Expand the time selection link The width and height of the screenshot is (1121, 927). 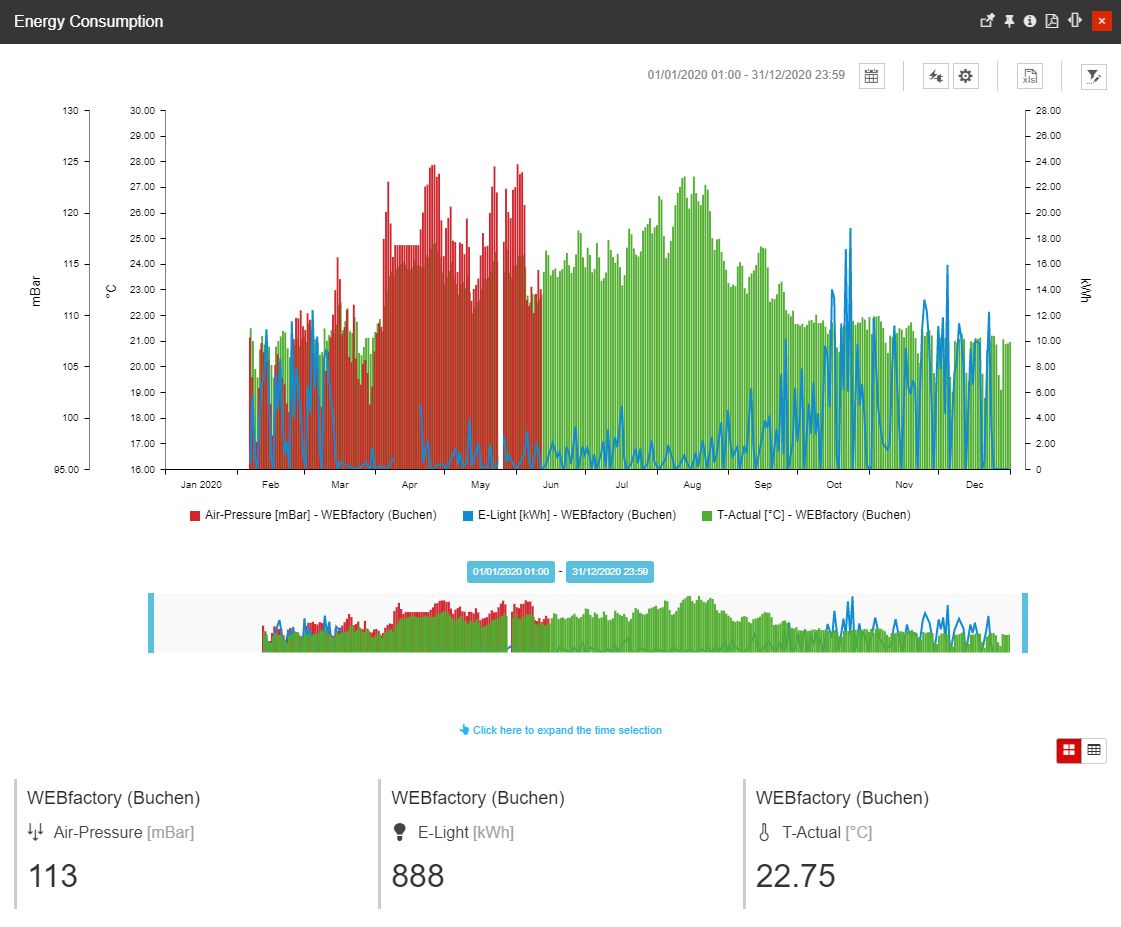(561, 730)
